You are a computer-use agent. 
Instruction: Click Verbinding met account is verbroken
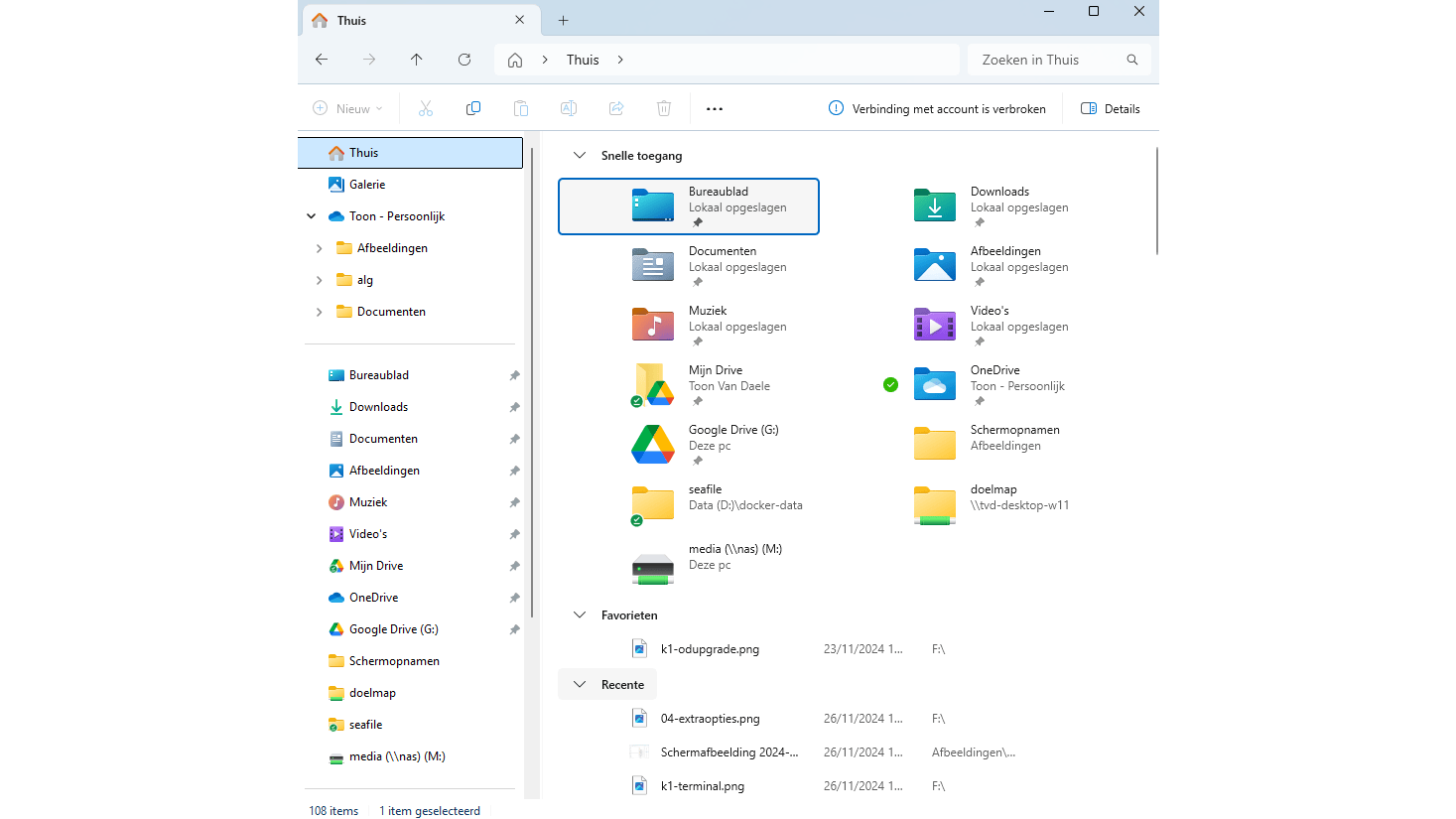click(x=937, y=108)
